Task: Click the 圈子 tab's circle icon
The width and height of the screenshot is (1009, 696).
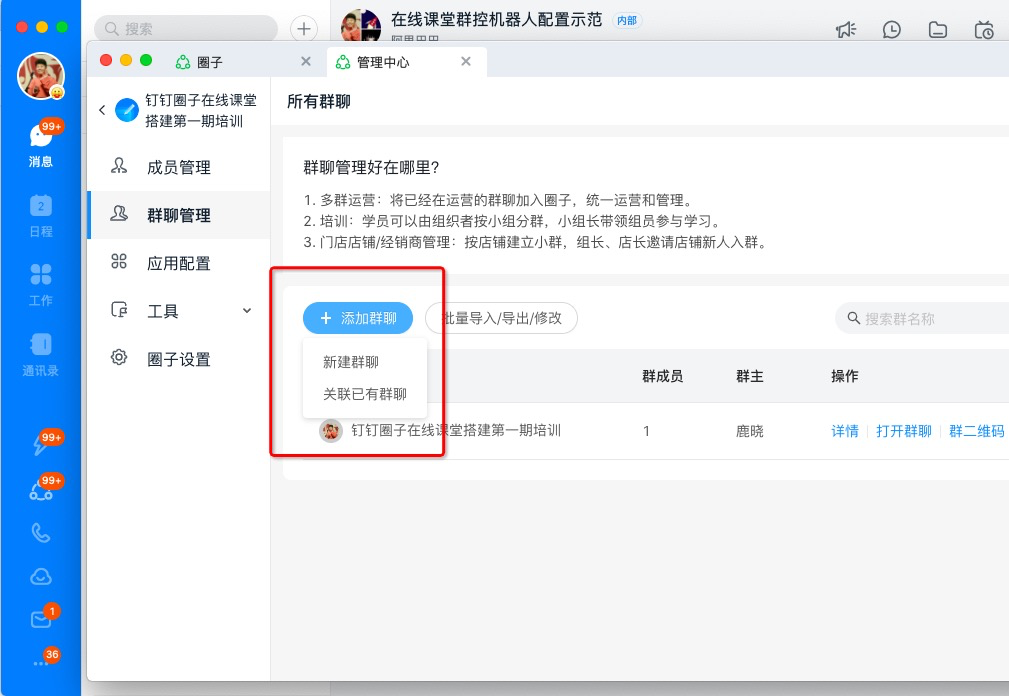Action: (183, 62)
